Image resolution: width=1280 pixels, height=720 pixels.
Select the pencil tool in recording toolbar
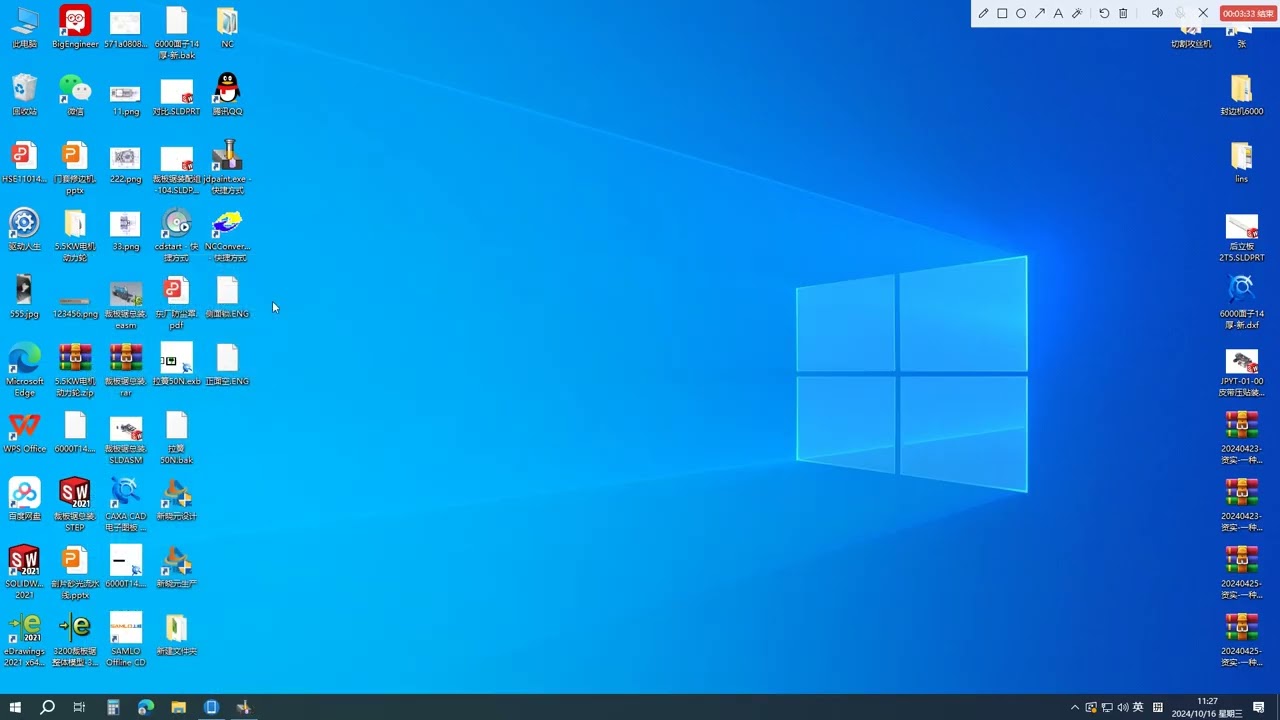[983, 14]
